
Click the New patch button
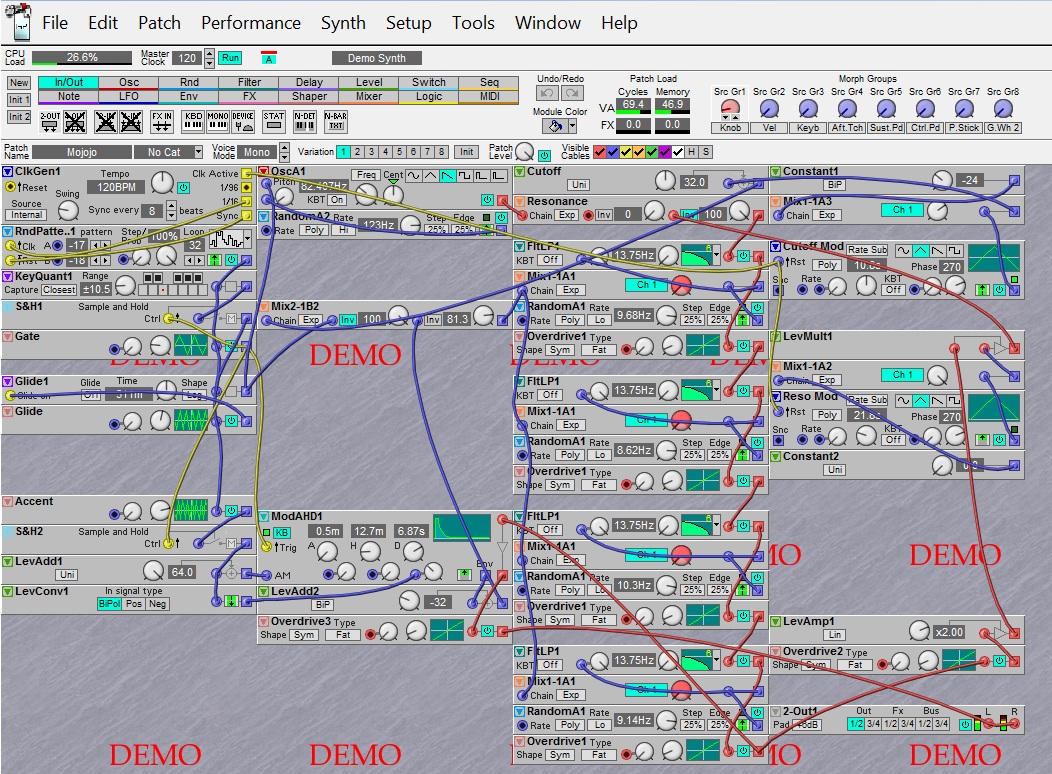pos(19,83)
